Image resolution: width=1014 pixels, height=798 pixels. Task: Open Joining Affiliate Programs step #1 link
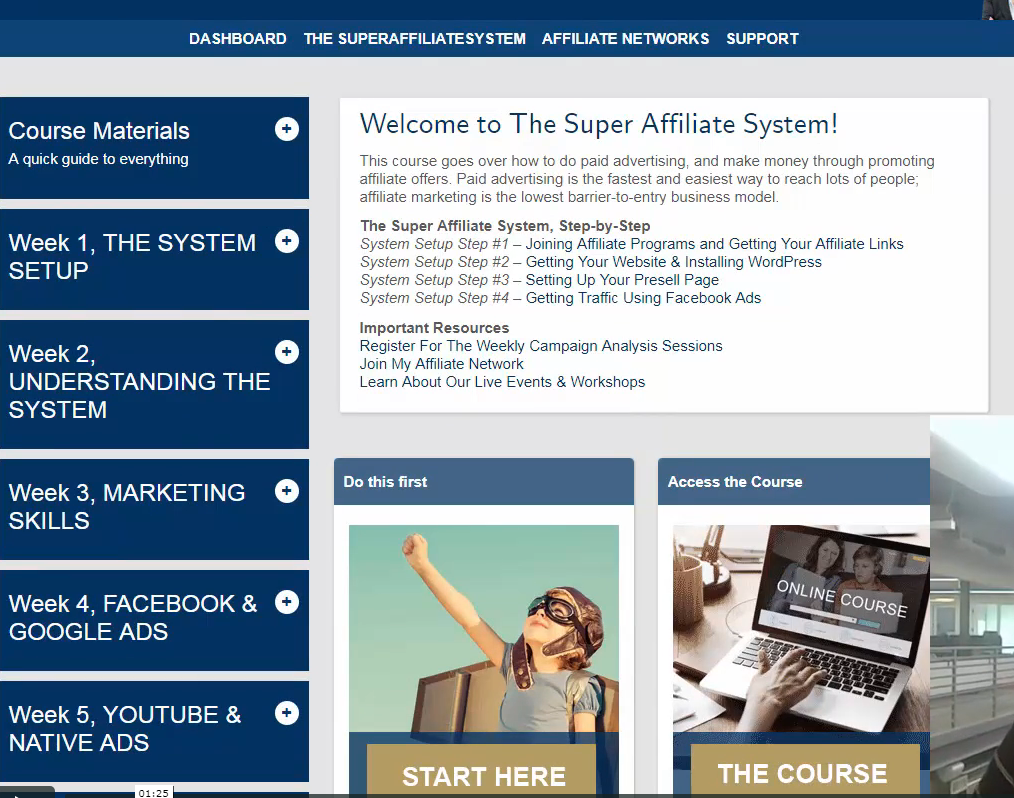pos(715,244)
